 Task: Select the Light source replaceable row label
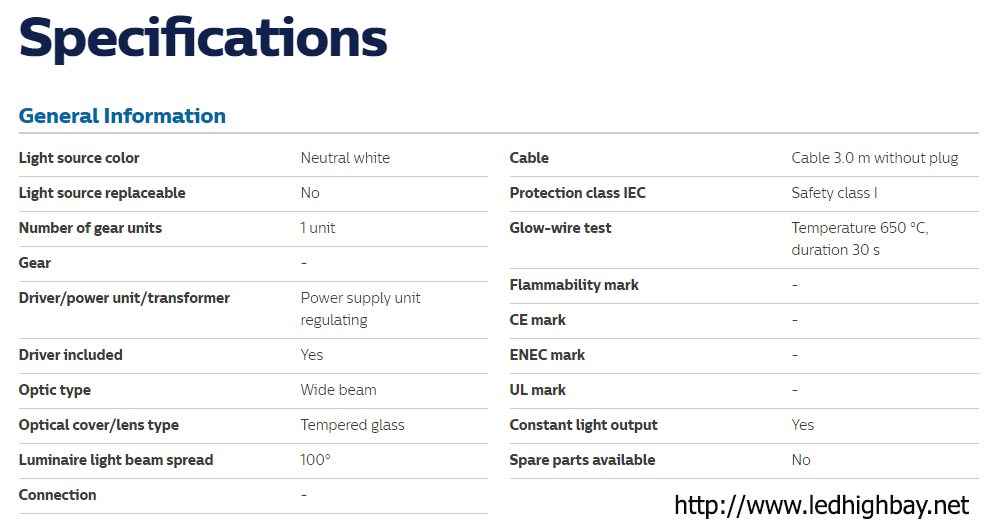(x=102, y=193)
